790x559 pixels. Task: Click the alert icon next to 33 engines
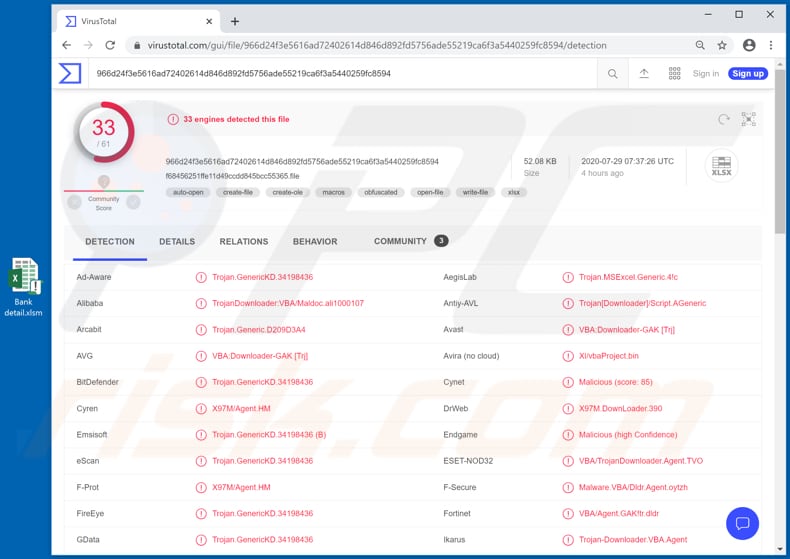pyautogui.click(x=173, y=119)
